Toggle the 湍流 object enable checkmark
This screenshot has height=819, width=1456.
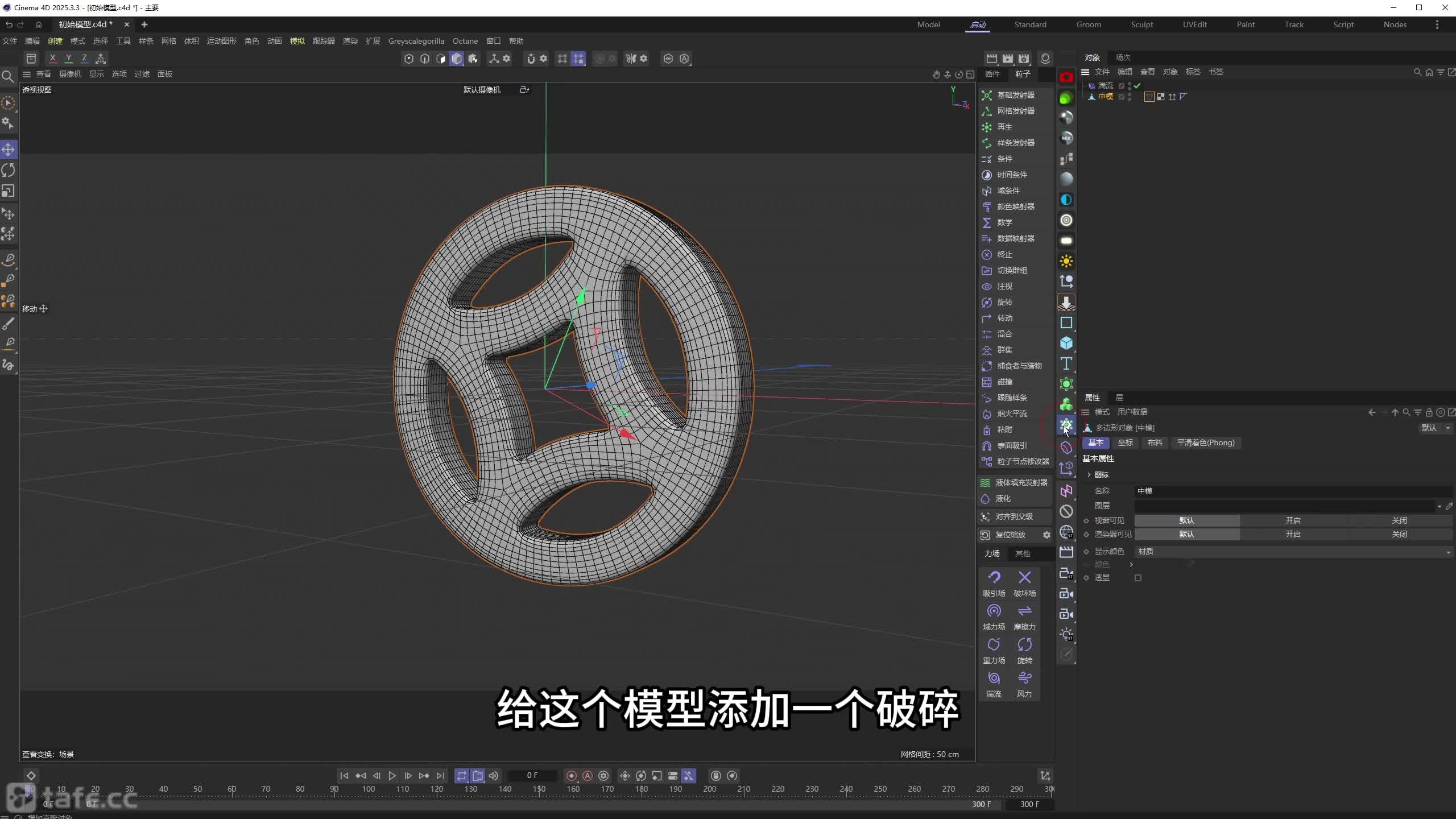1137,86
